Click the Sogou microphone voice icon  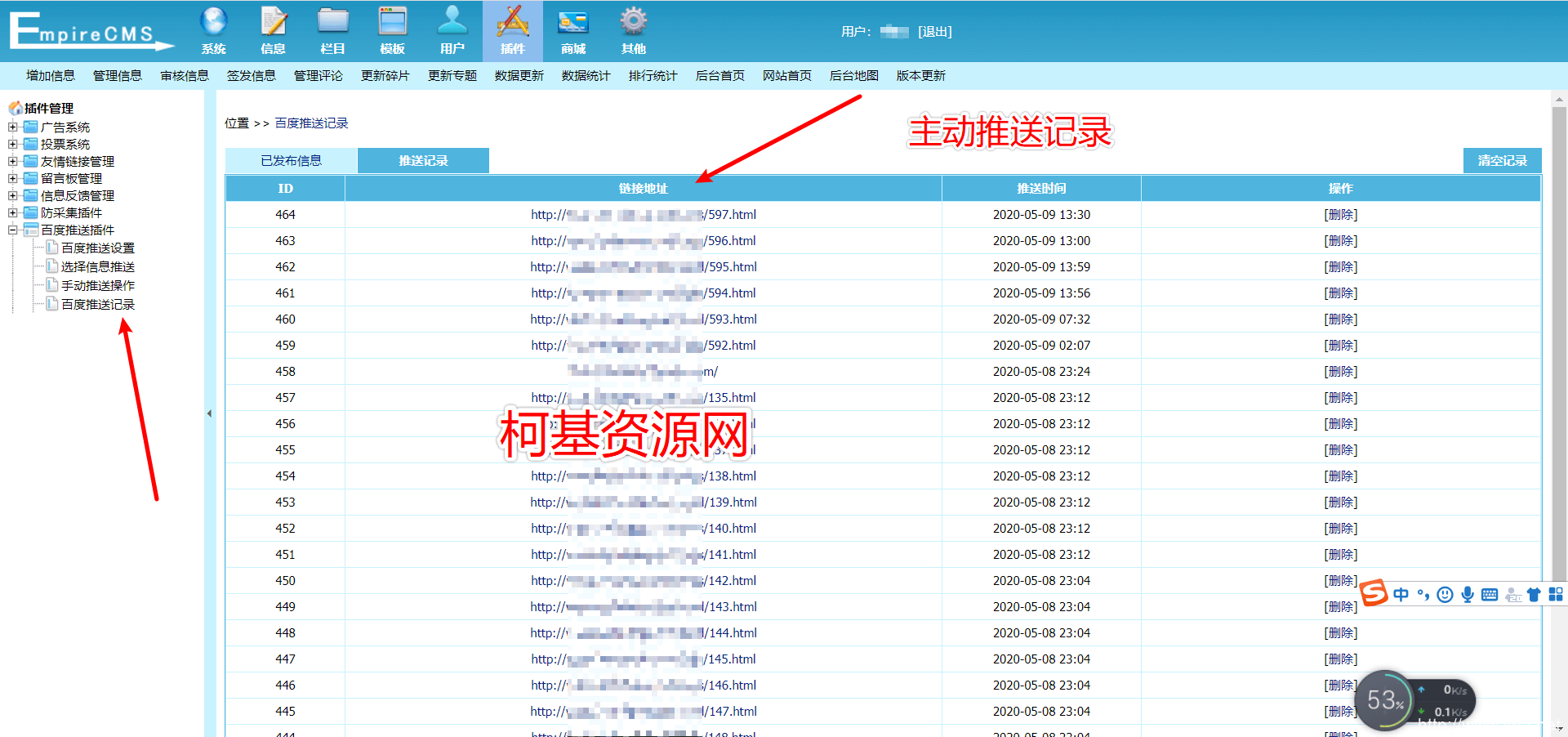point(1468,594)
